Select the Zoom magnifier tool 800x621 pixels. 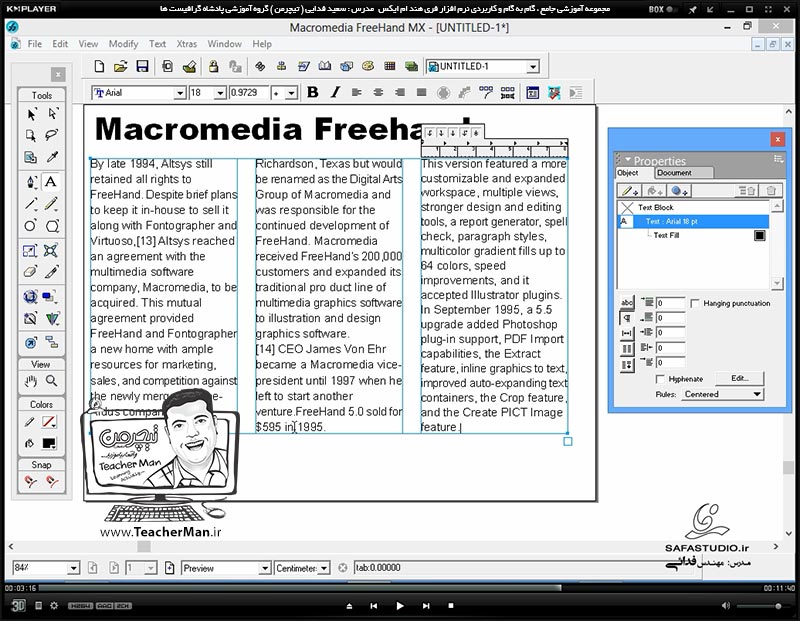point(52,381)
